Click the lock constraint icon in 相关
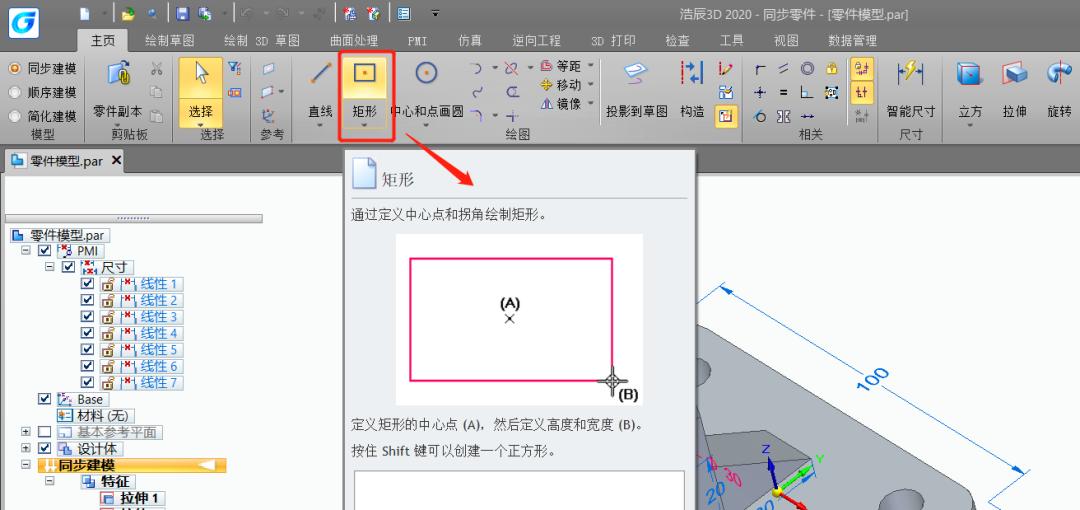The image size is (1080, 510). click(x=831, y=69)
